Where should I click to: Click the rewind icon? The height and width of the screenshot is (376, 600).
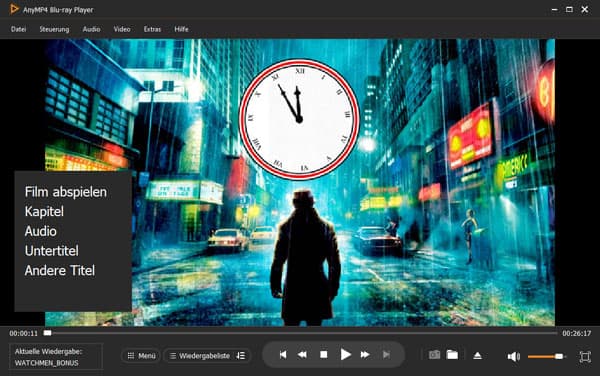[302, 355]
